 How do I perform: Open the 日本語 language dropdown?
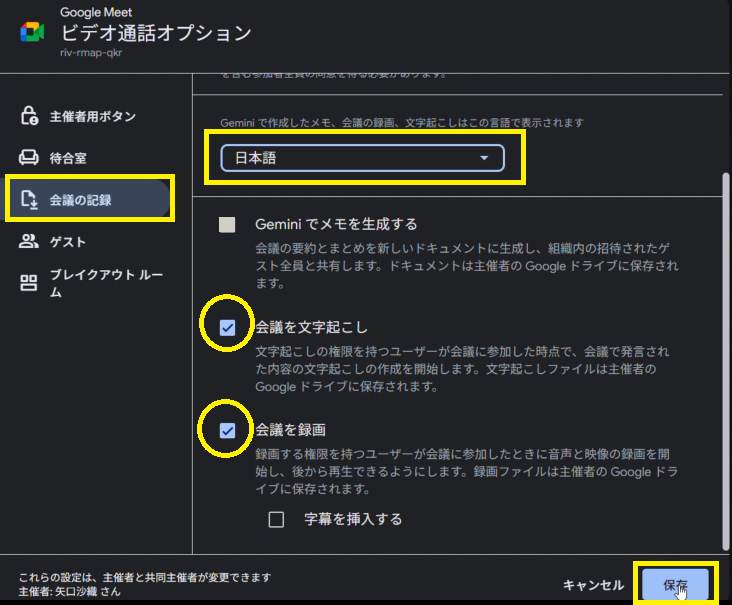(x=362, y=158)
